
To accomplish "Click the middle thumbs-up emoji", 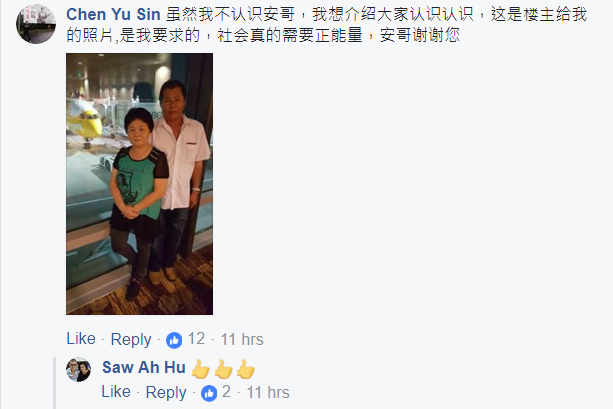I will point(223,369).
